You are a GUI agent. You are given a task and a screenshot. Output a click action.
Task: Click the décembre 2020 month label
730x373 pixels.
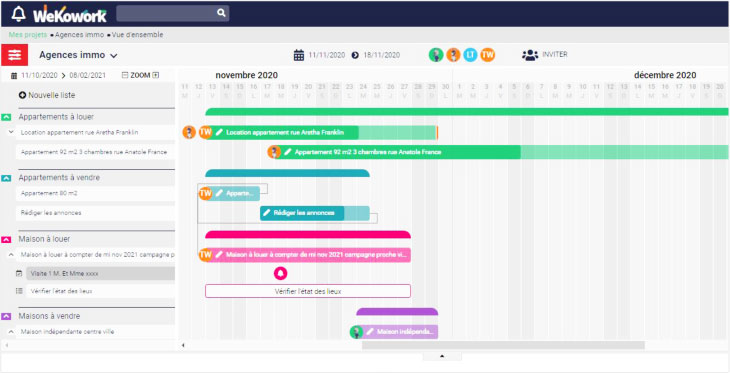[665, 75]
